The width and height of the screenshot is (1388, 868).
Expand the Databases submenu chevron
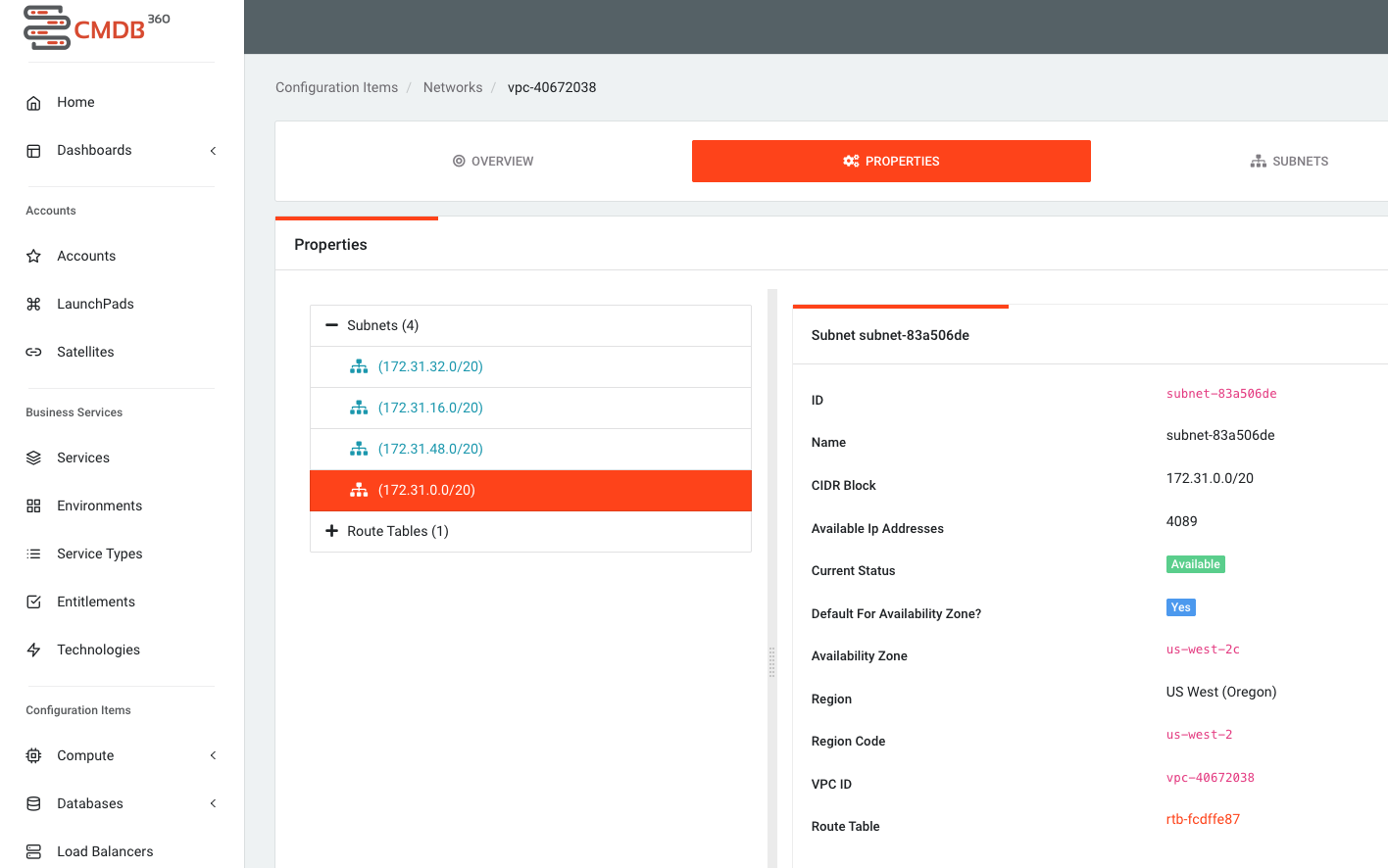coord(213,804)
